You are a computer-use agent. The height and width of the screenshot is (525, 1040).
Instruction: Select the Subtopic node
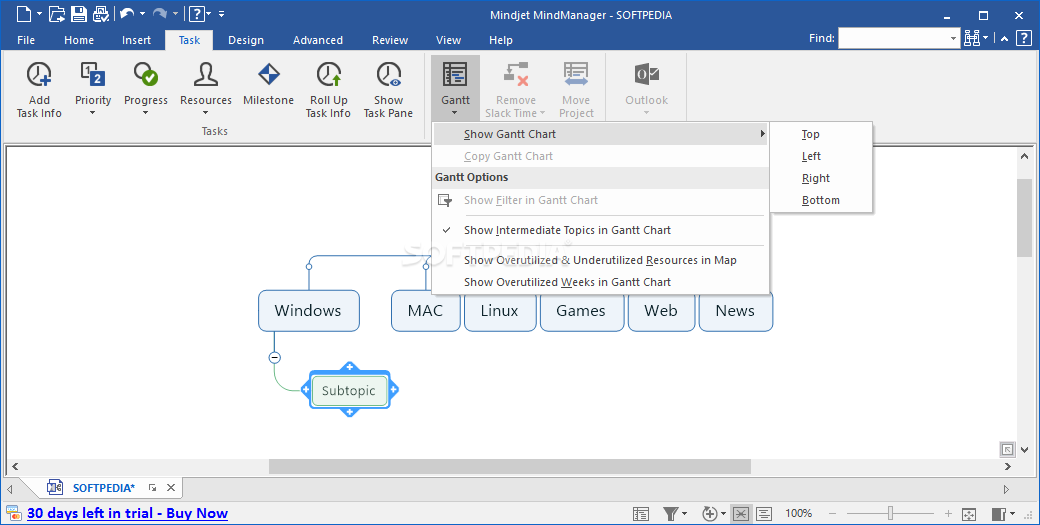point(348,390)
